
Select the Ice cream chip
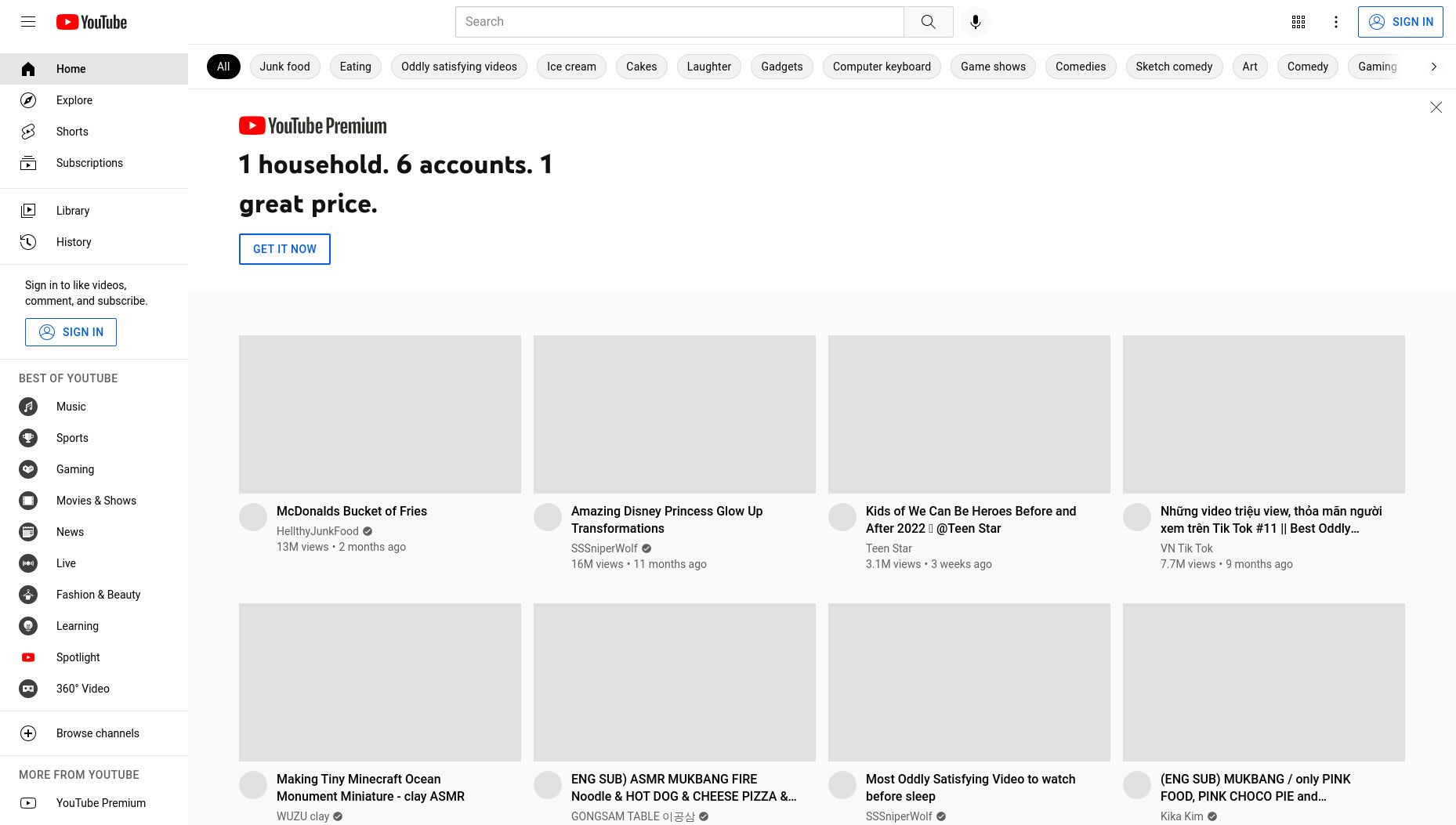click(x=571, y=67)
